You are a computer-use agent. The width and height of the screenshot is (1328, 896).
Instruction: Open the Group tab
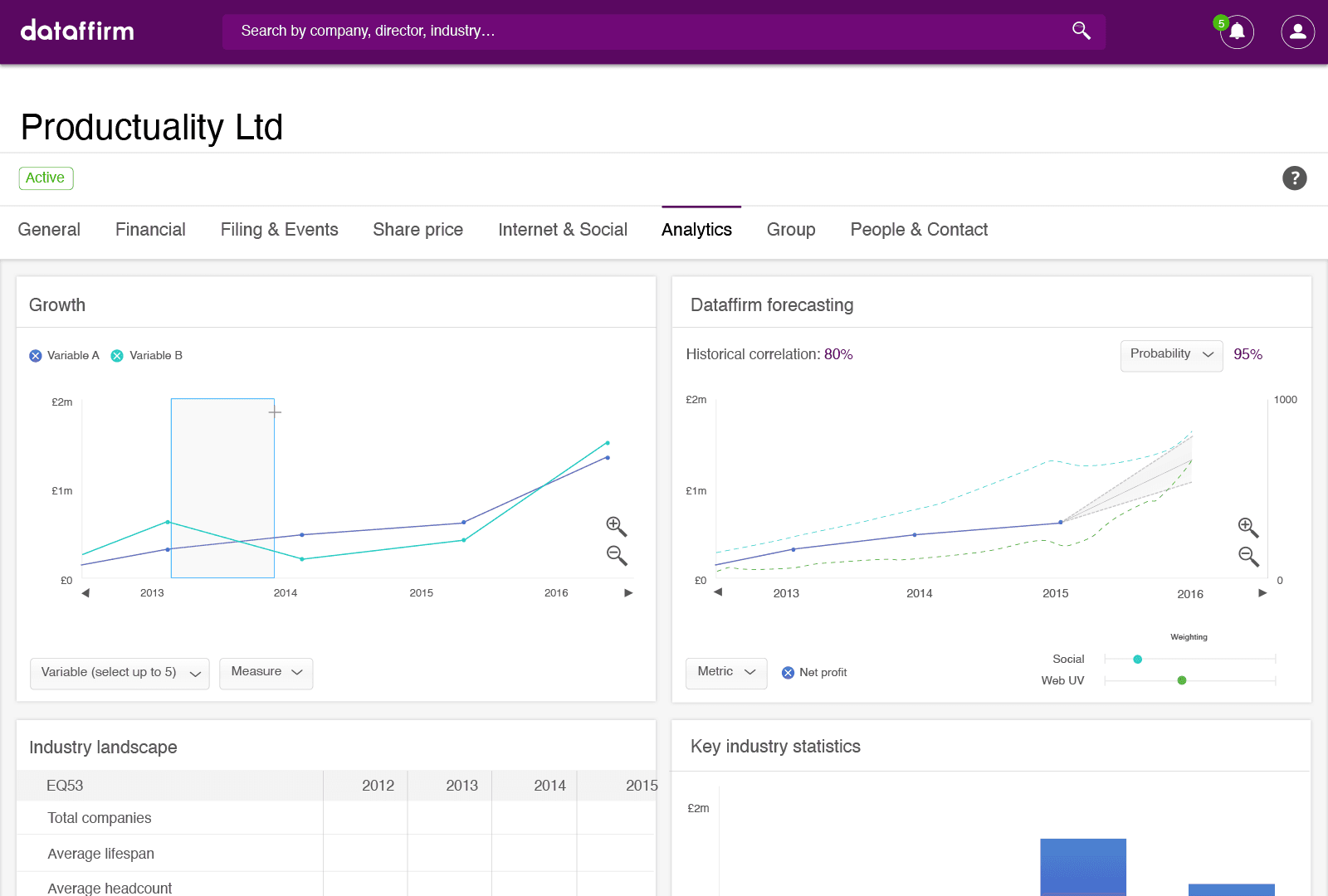click(x=791, y=230)
